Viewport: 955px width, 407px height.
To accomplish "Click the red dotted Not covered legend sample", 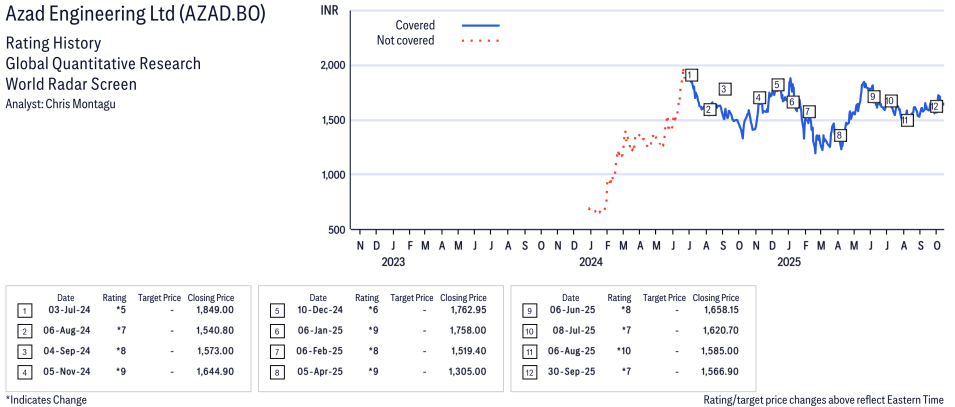I will [x=481, y=41].
